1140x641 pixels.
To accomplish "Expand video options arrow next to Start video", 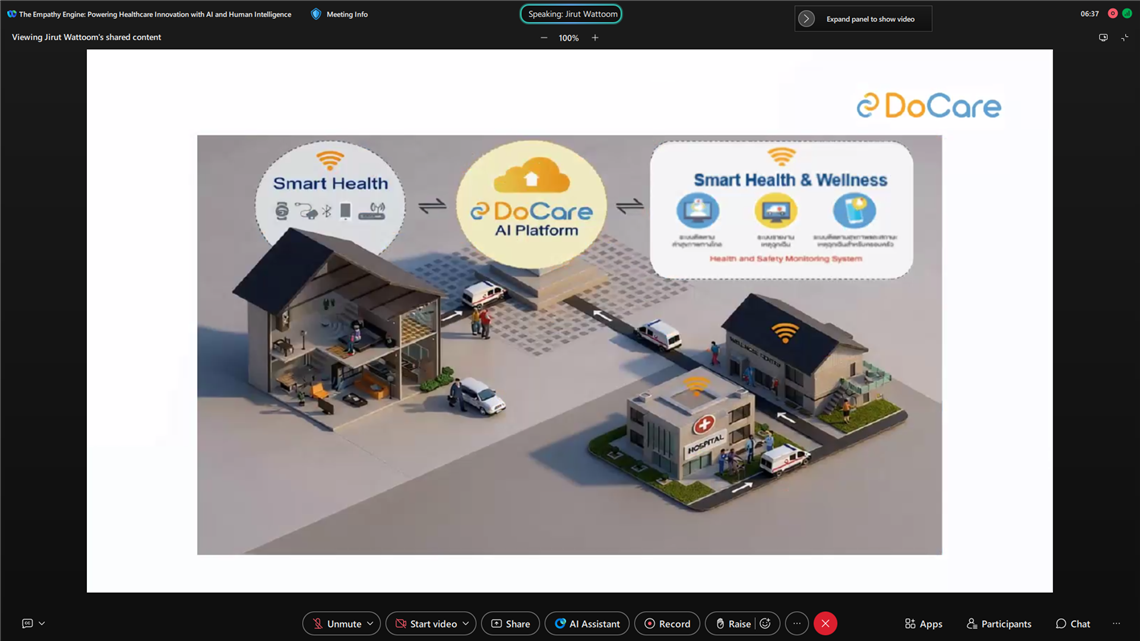I will [x=466, y=624].
